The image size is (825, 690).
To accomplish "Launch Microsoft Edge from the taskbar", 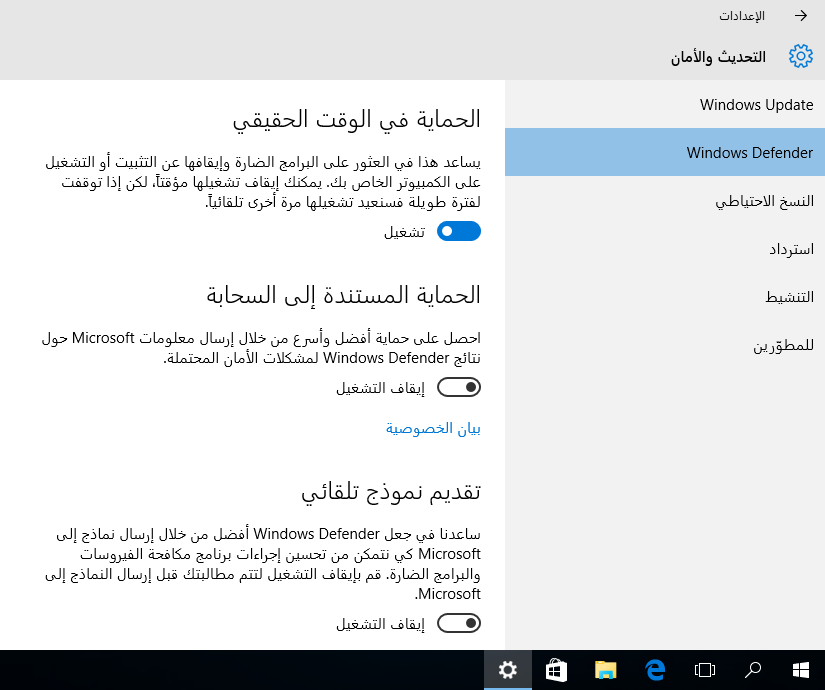I will (656, 670).
